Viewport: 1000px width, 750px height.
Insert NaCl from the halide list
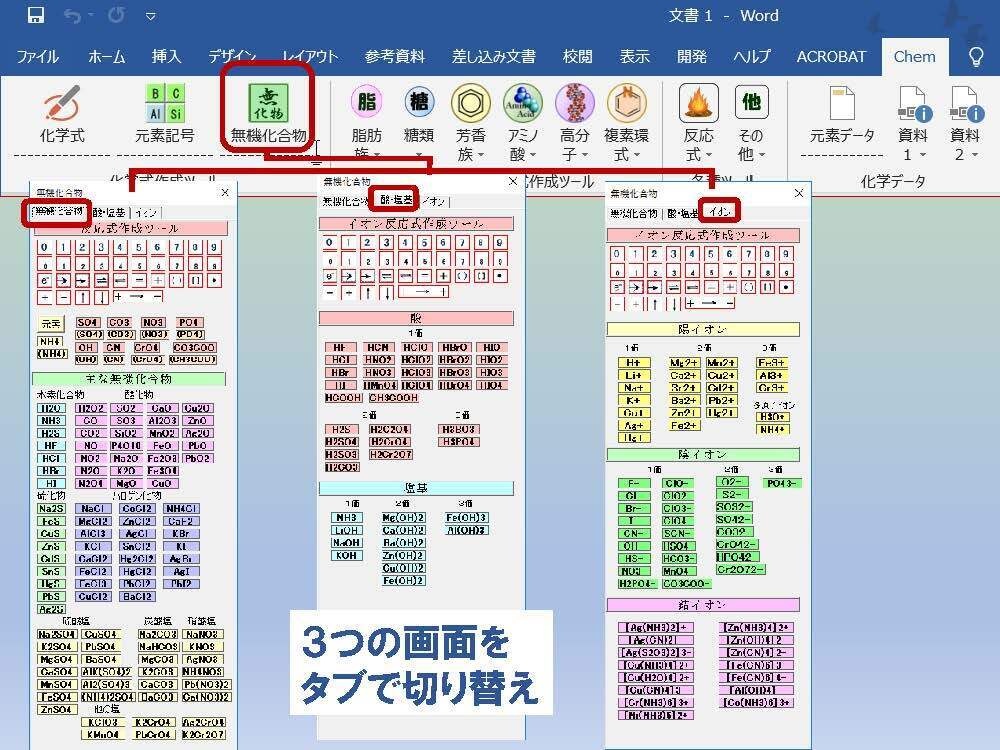click(x=93, y=508)
